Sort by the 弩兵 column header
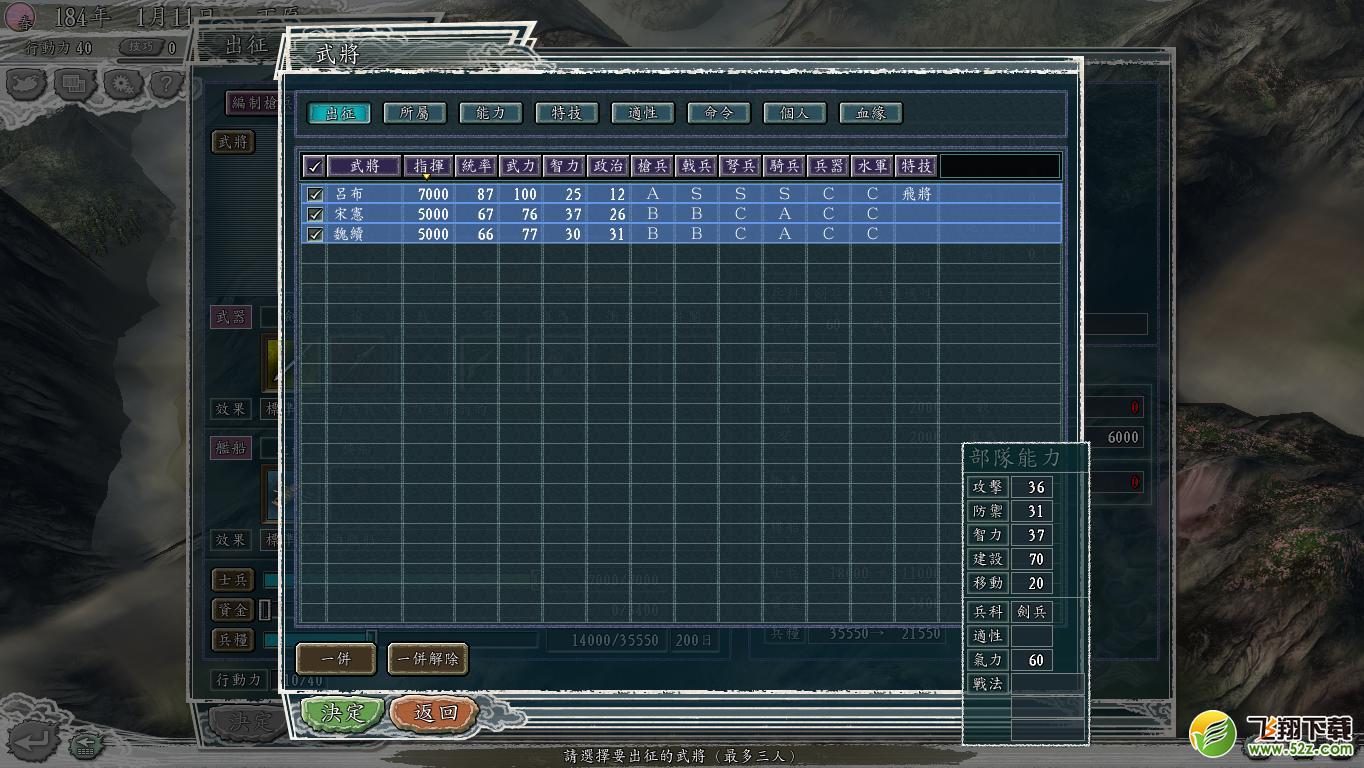The width and height of the screenshot is (1364, 768). [740, 166]
